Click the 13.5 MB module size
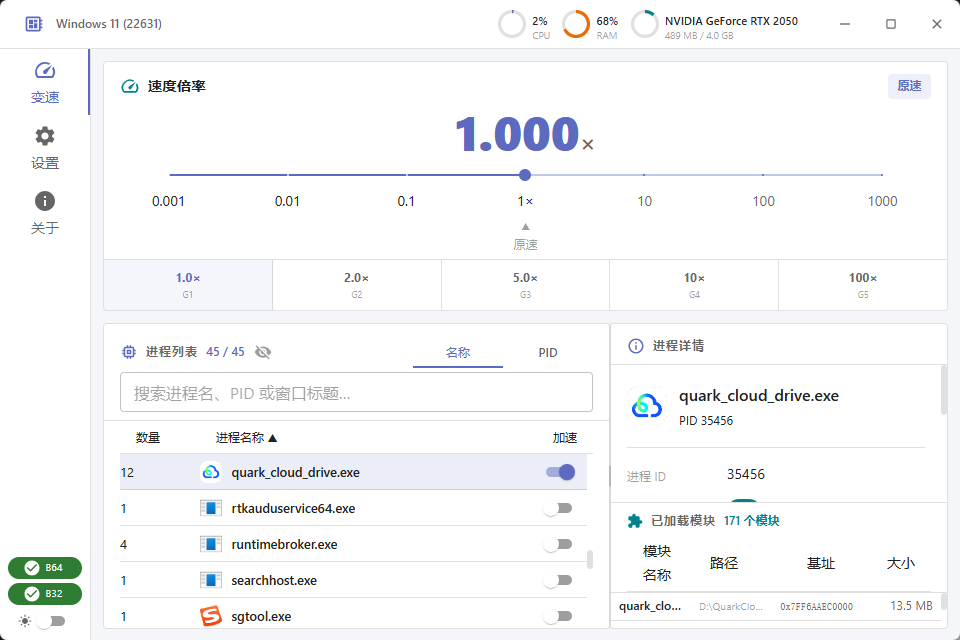This screenshot has width=960, height=640. click(x=911, y=606)
